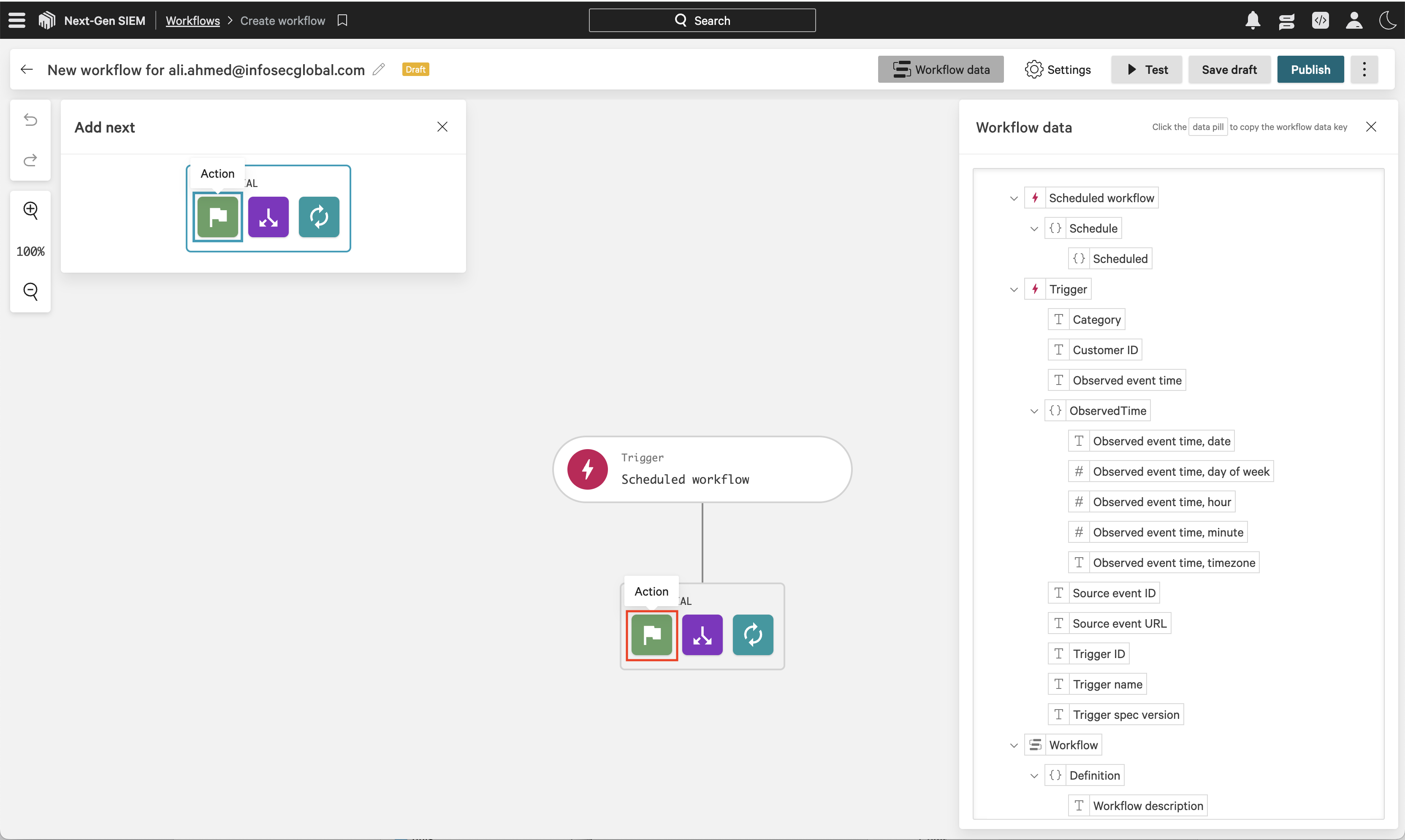Click the undo arrow icon

click(x=30, y=120)
